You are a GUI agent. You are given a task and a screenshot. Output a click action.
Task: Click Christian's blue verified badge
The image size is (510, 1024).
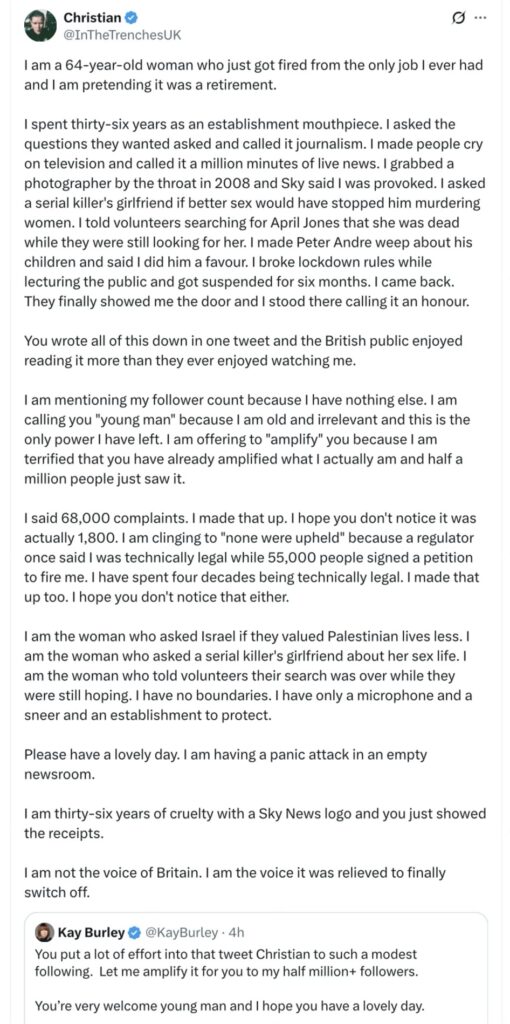tap(131, 18)
